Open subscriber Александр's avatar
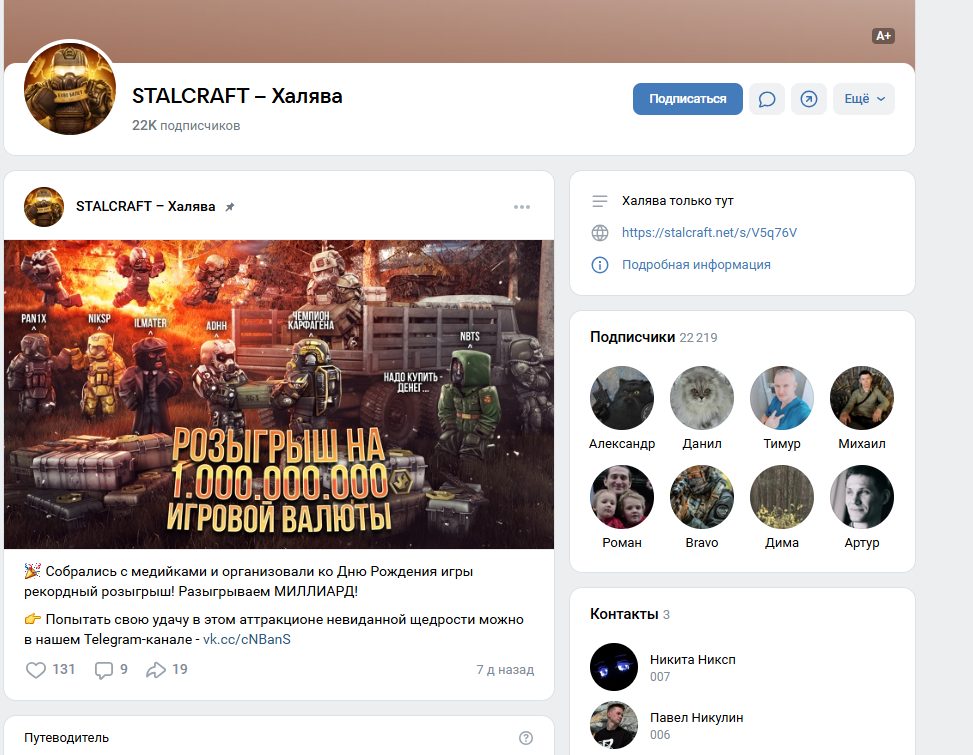Viewport: 973px width, 755px height. coord(622,398)
